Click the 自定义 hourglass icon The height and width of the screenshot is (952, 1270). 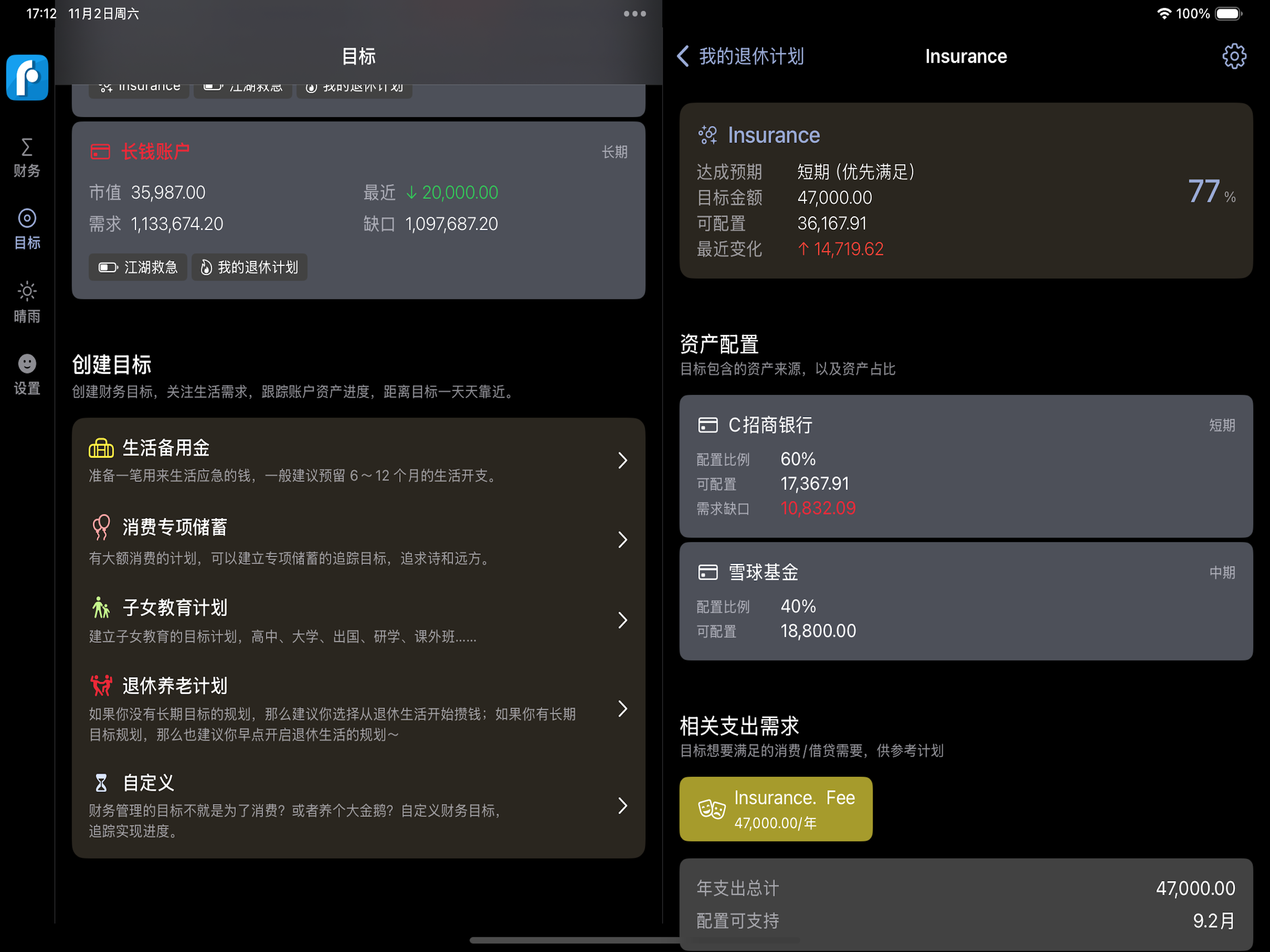(101, 783)
